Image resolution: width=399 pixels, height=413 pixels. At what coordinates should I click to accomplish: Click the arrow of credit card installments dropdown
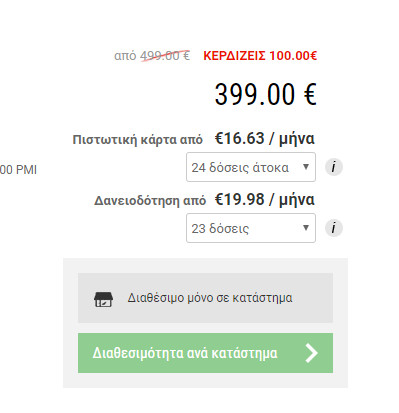pyautogui.click(x=306, y=167)
